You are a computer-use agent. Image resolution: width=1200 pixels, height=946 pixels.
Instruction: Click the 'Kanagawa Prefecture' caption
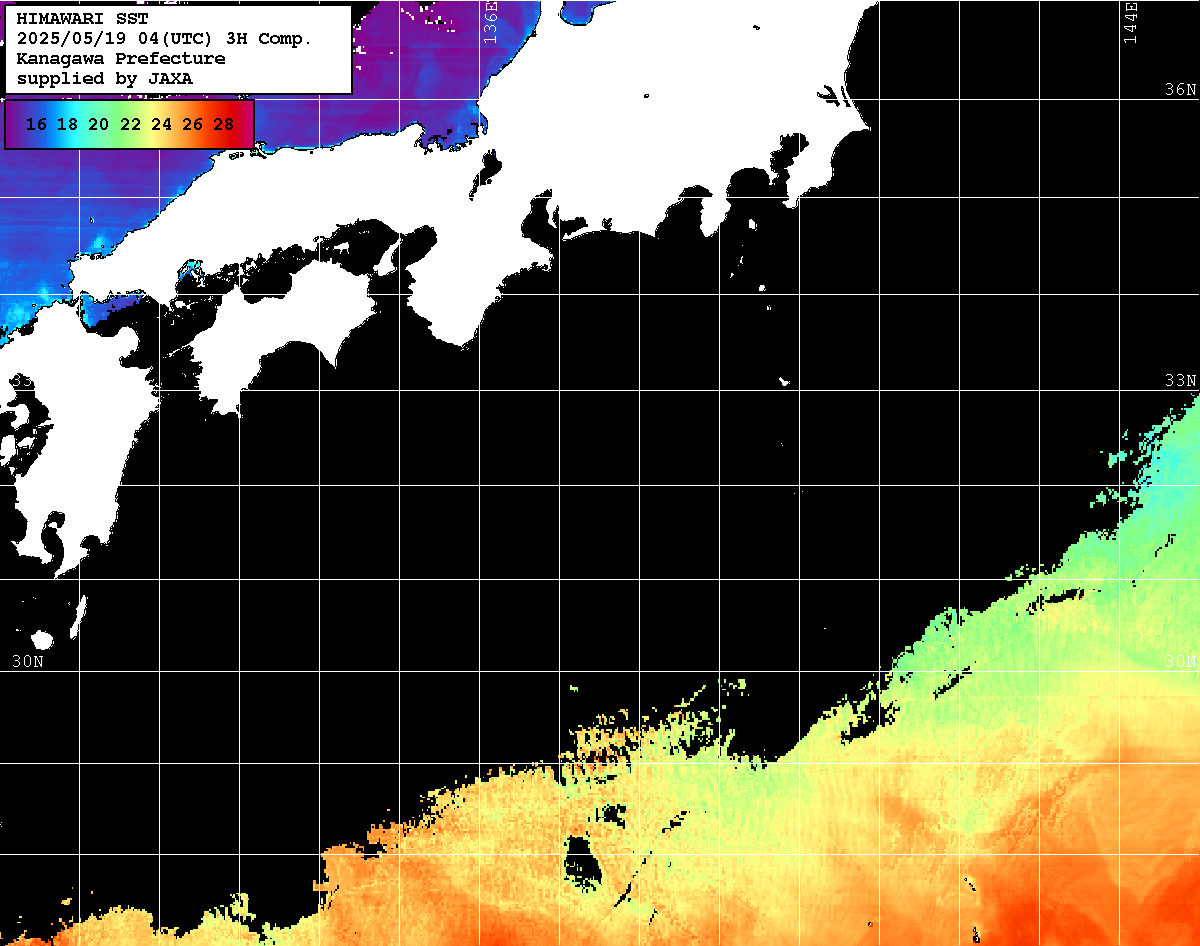121,59
